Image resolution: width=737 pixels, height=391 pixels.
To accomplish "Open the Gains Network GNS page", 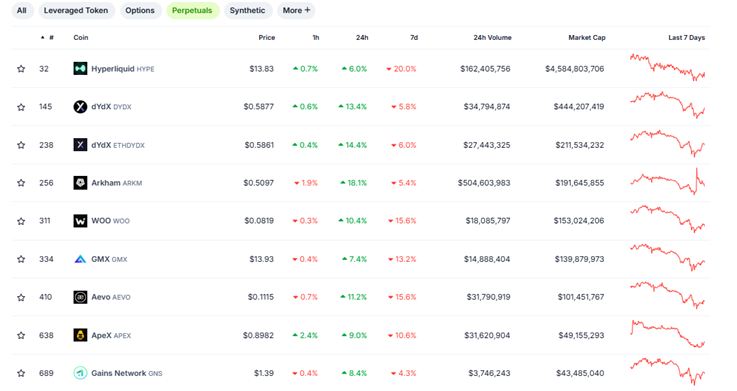I will [x=127, y=373].
